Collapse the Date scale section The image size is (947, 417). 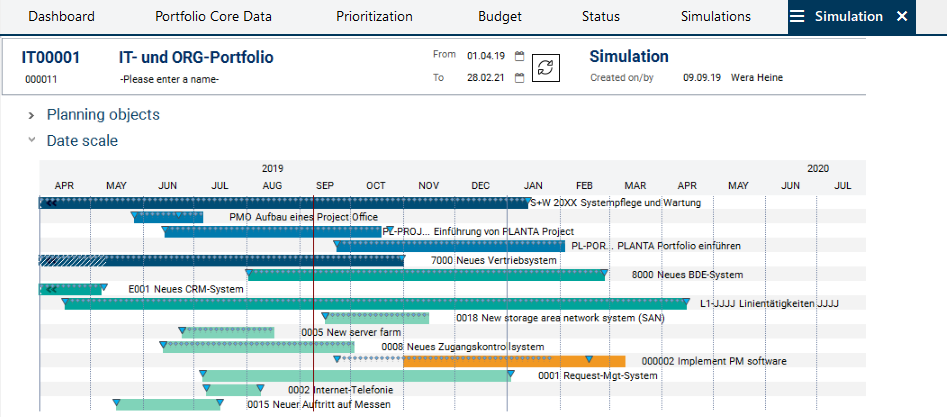point(32,141)
